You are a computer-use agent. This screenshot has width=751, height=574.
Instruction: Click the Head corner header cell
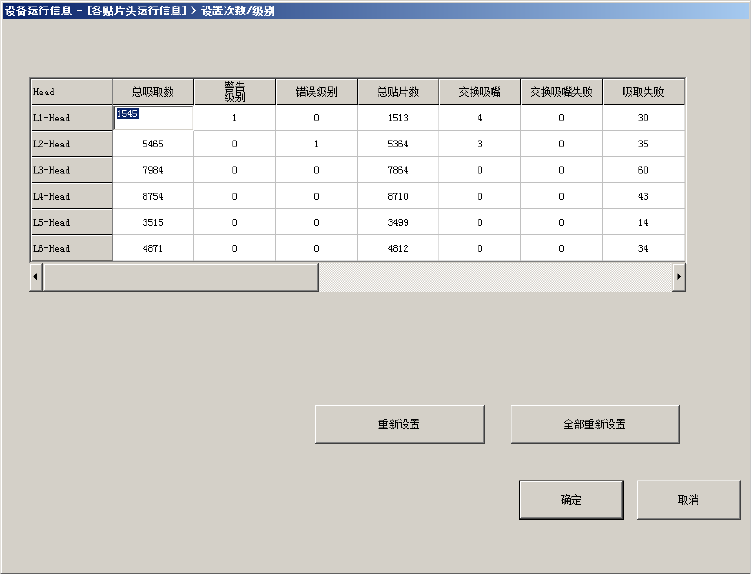pos(71,92)
